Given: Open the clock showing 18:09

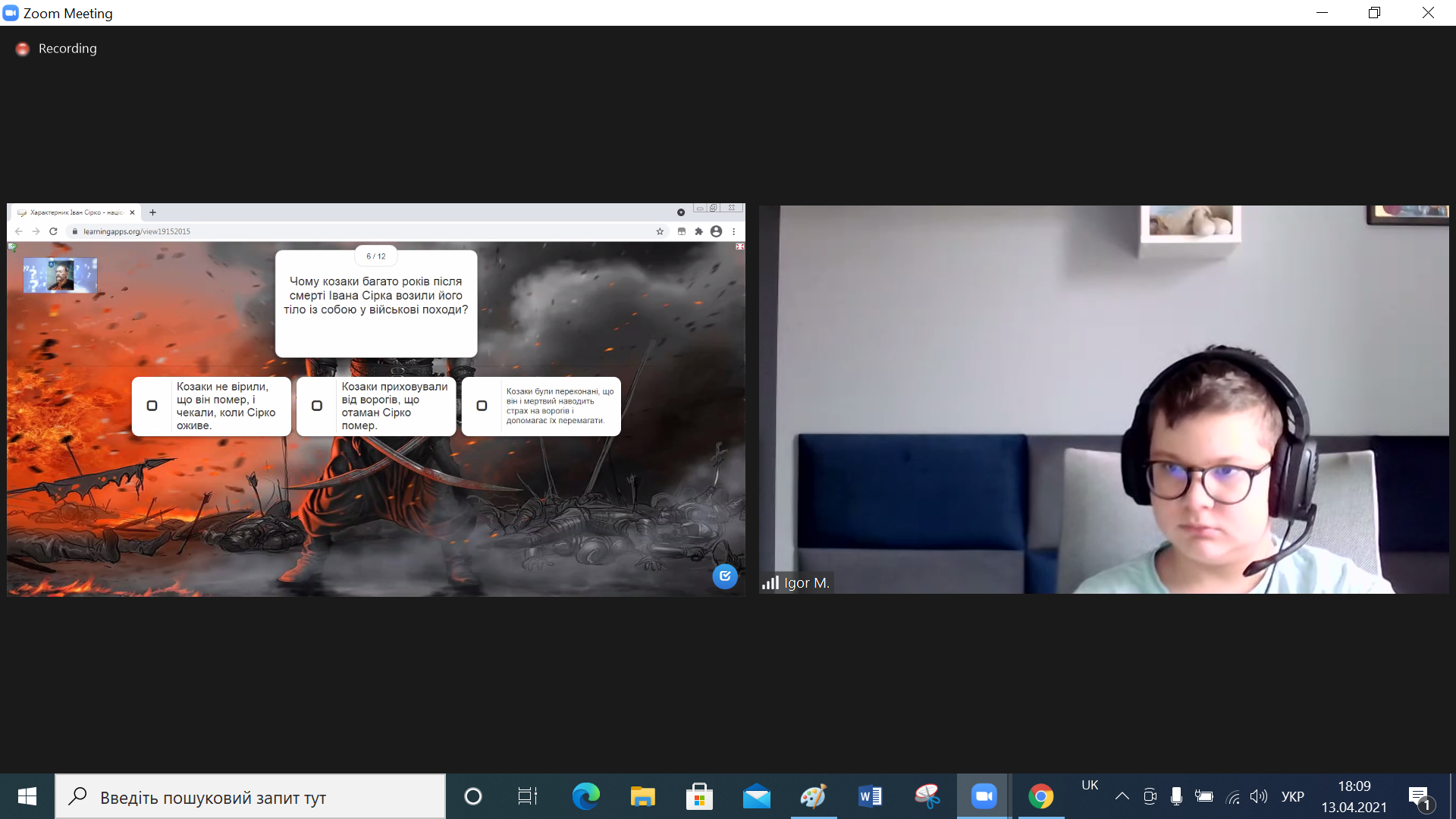Looking at the screenshot, I should [x=1354, y=796].
